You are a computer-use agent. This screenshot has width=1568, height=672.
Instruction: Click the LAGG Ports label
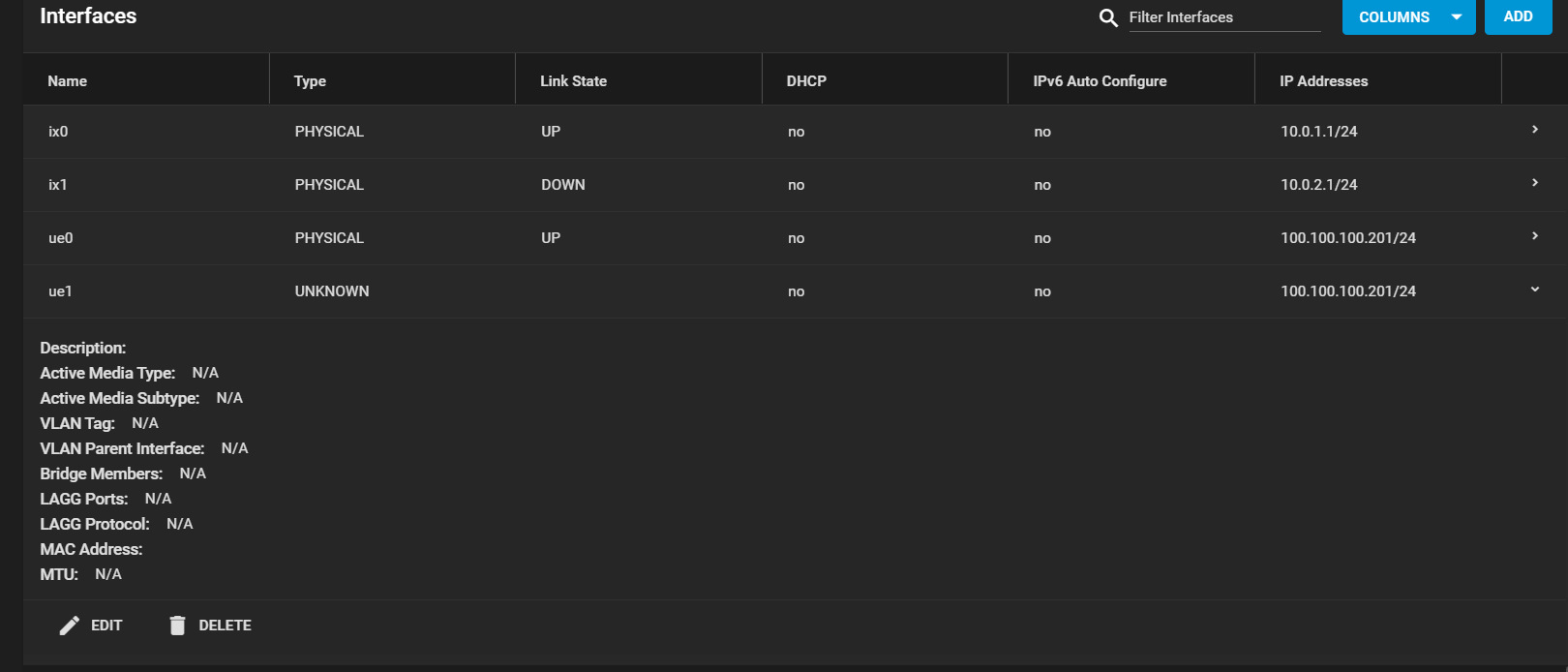click(x=83, y=499)
